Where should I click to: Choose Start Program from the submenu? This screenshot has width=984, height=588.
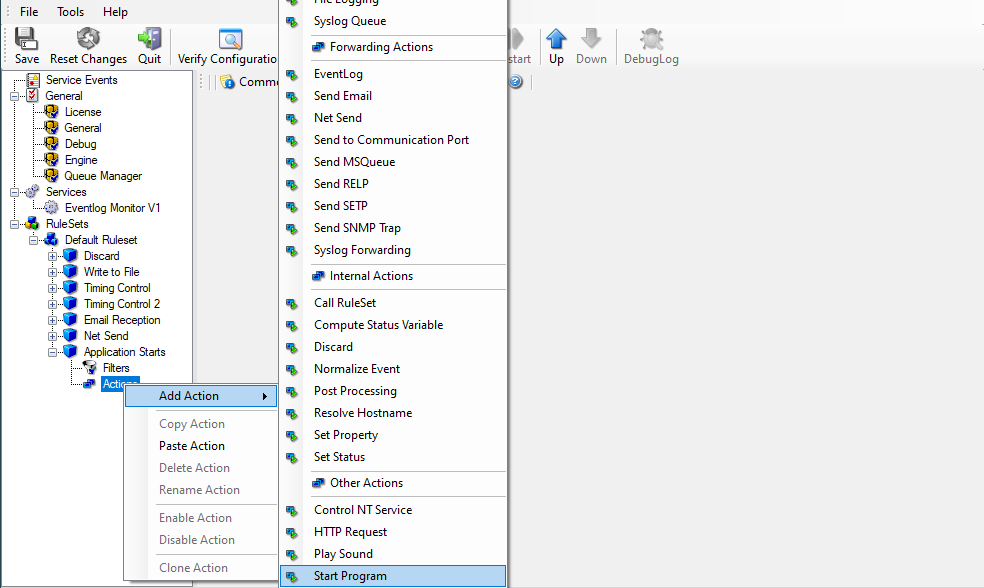pyautogui.click(x=350, y=576)
